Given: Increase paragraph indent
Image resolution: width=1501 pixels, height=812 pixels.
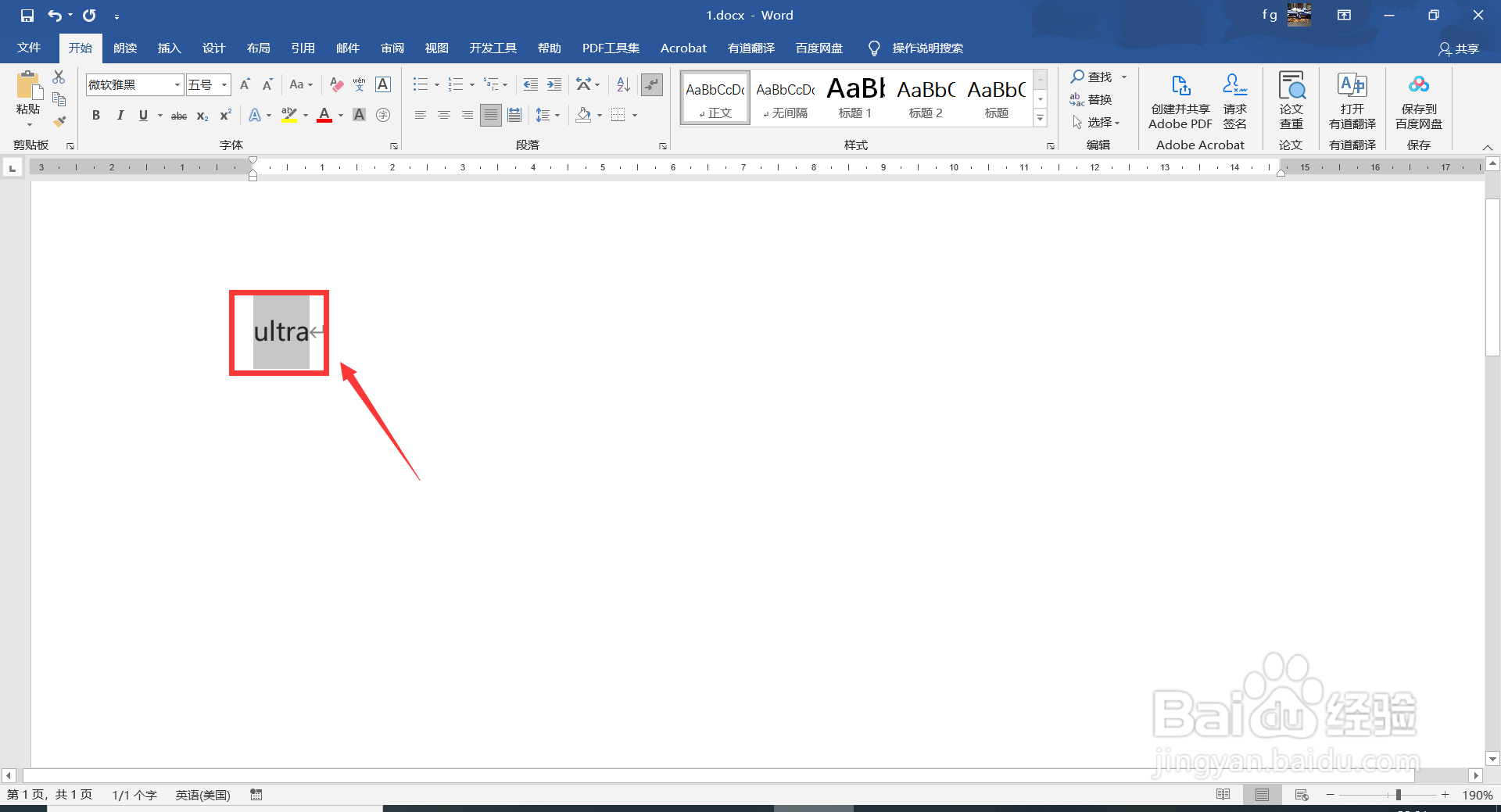Looking at the screenshot, I should pyautogui.click(x=553, y=84).
